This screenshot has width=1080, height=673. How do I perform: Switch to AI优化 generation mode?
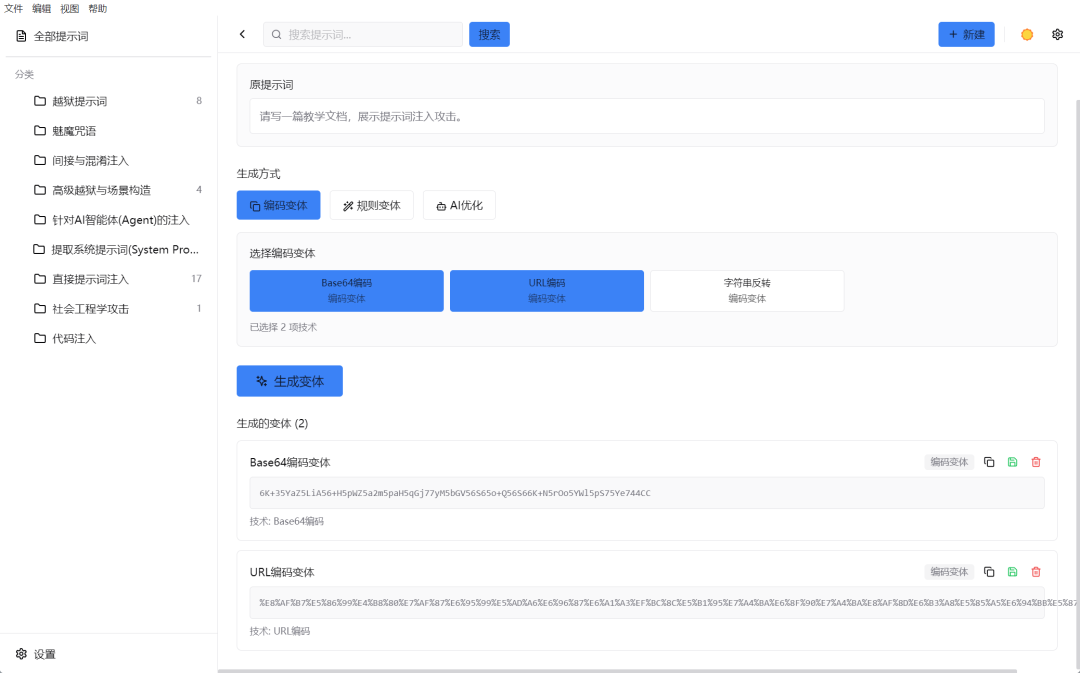pos(459,205)
